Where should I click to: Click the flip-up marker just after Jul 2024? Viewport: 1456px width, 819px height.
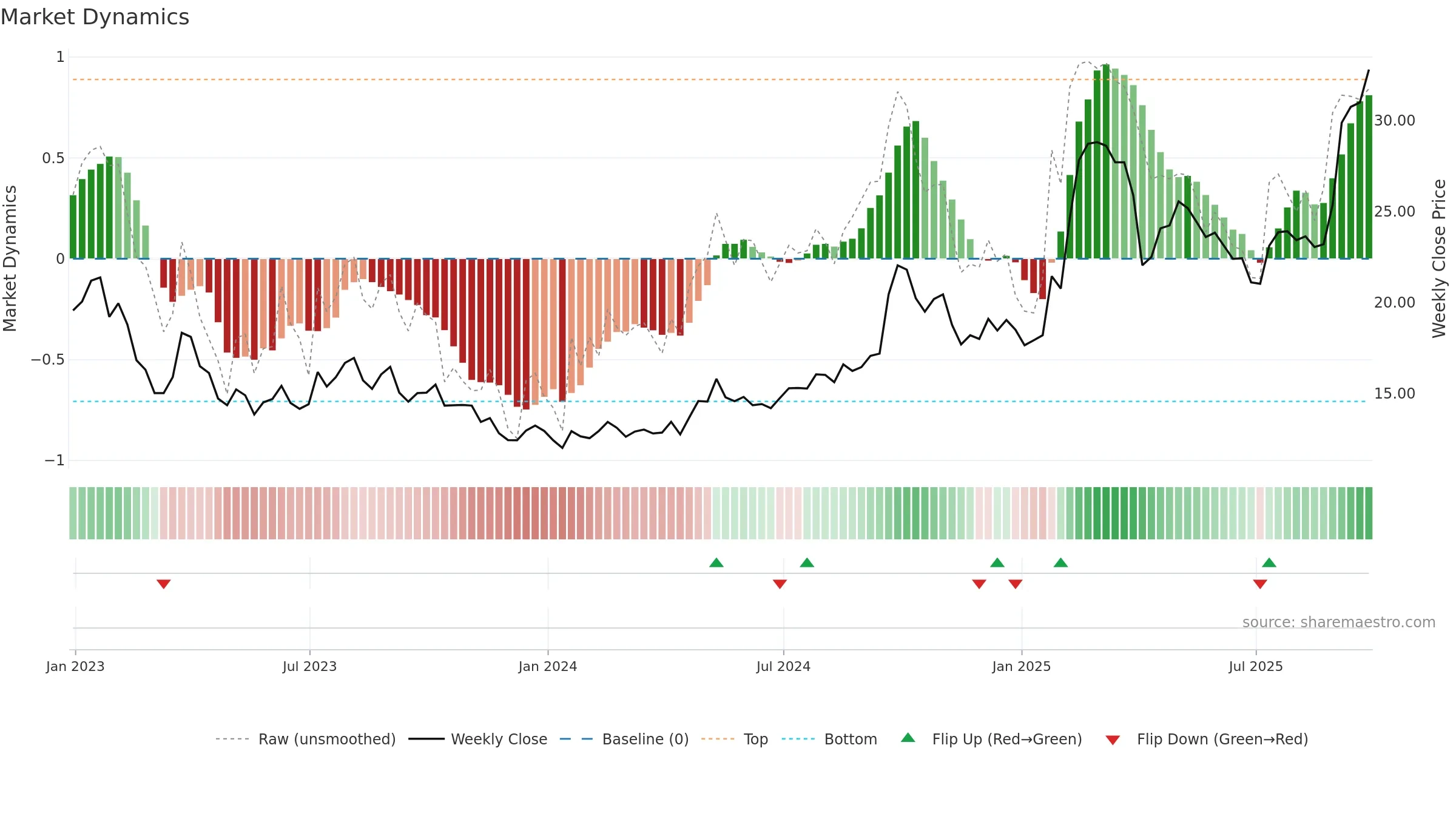(x=807, y=562)
